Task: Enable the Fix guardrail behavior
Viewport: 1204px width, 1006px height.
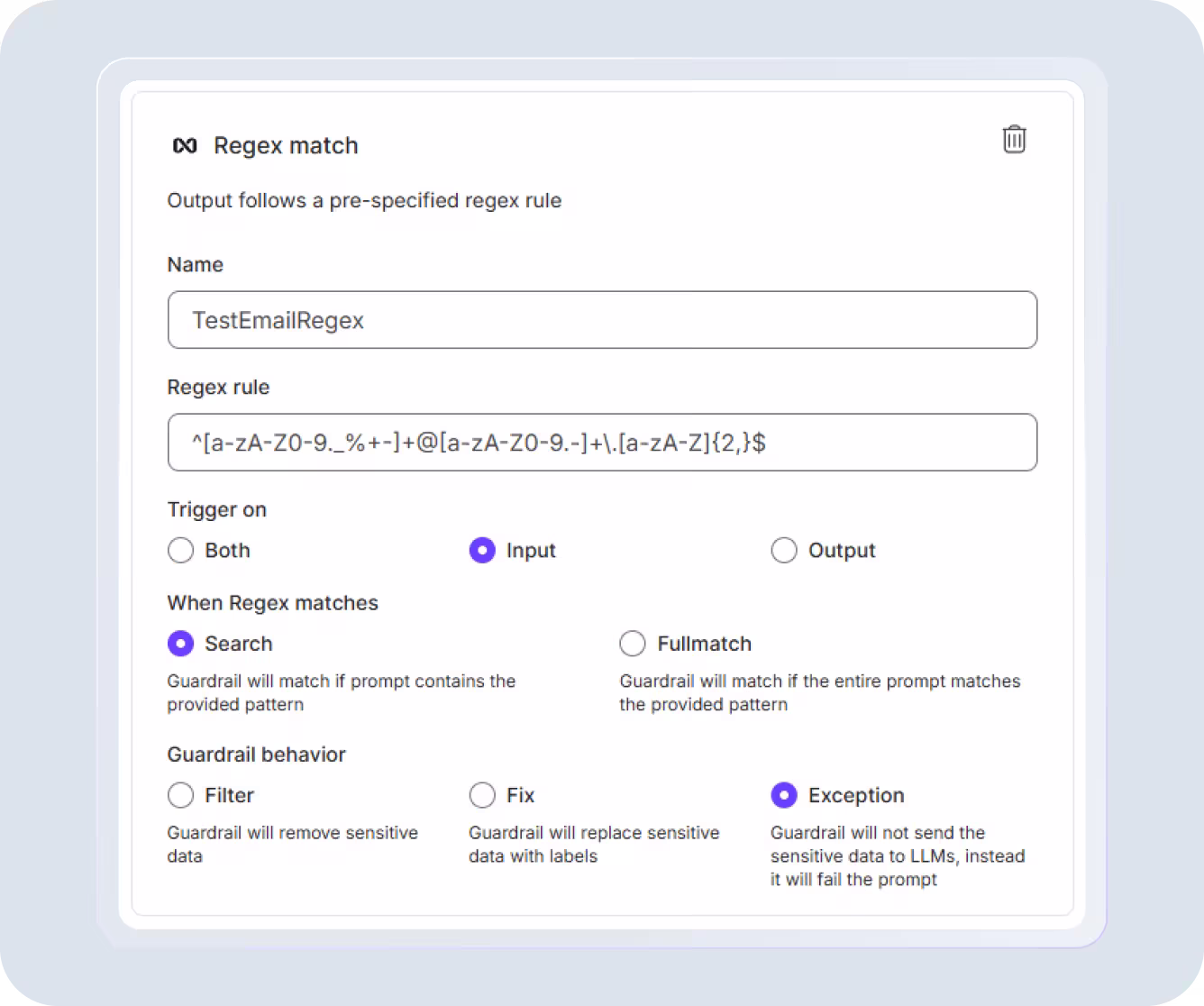Action: point(483,795)
